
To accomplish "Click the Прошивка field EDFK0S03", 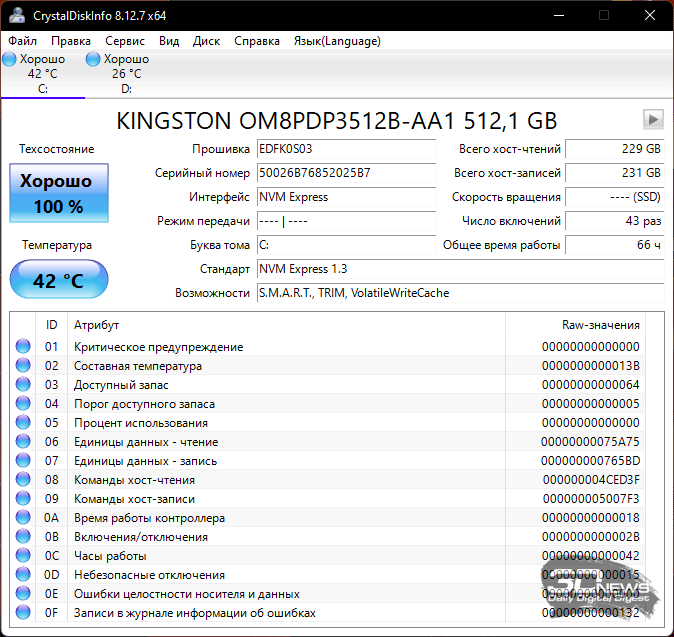I will [346, 149].
